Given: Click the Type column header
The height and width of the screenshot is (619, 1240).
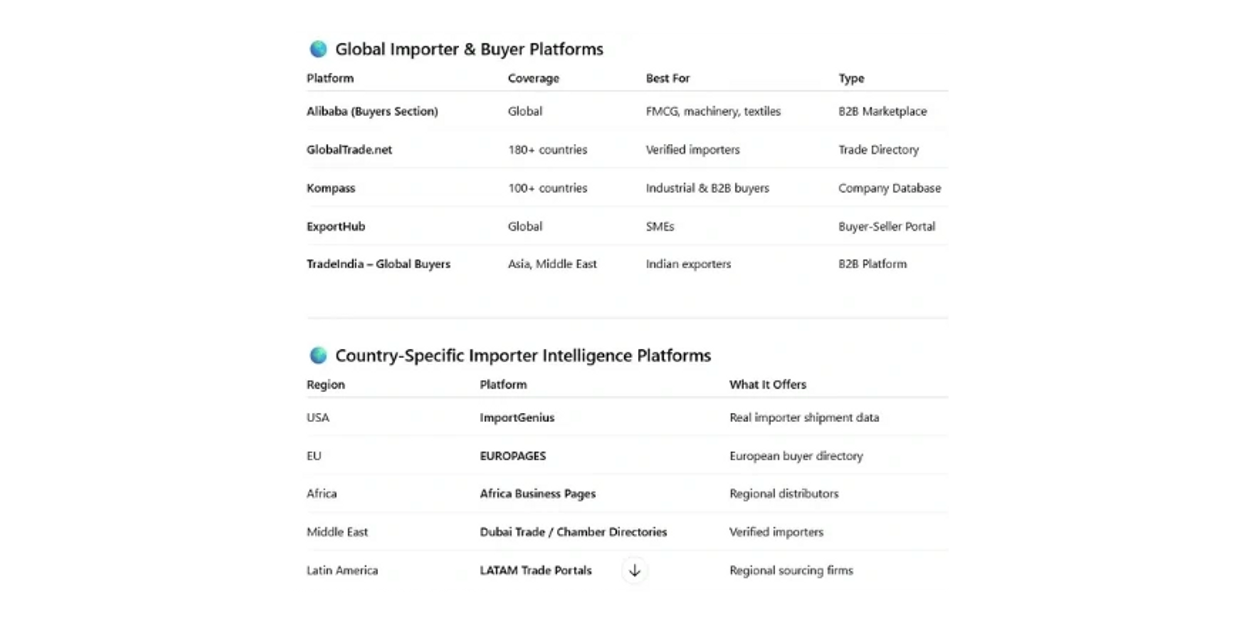Looking at the screenshot, I should pyautogui.click(x=851, y=78).
